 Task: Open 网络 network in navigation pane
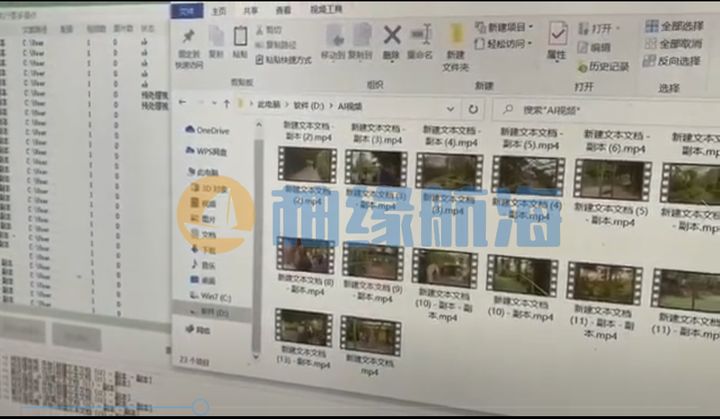coord(198,329)
